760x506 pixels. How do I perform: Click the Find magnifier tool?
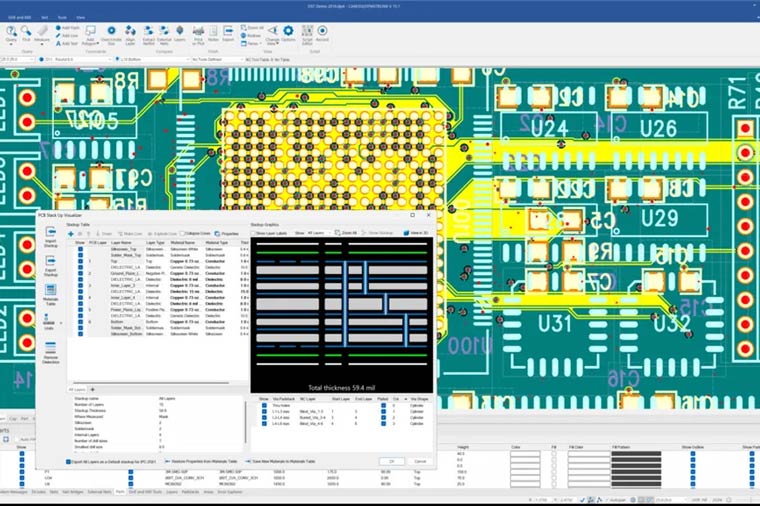(x=26, y=34)
